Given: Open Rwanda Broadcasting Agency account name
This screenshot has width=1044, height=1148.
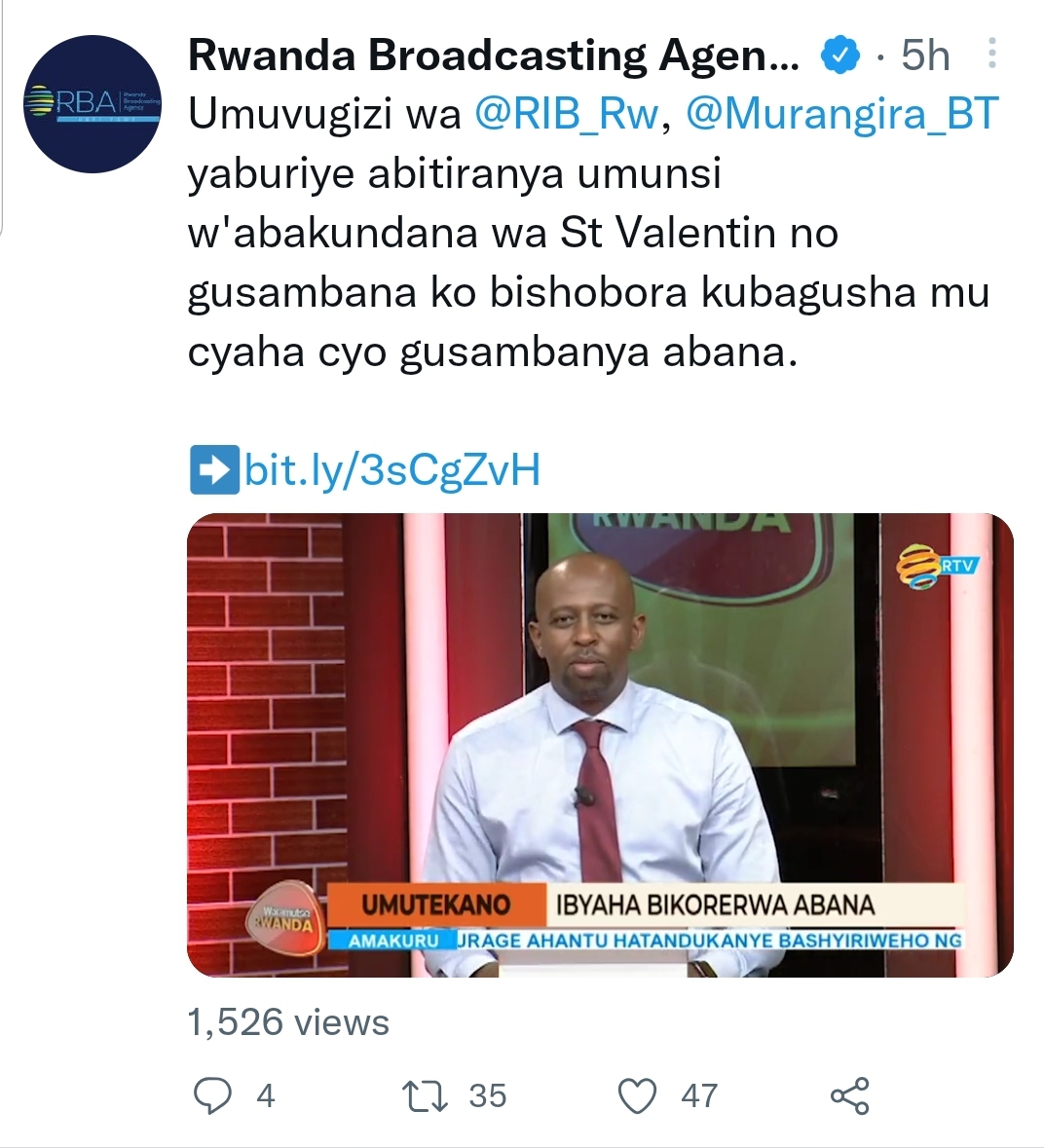Looking at the screenshot, I should pyautogui.click(x=494, y=55).
